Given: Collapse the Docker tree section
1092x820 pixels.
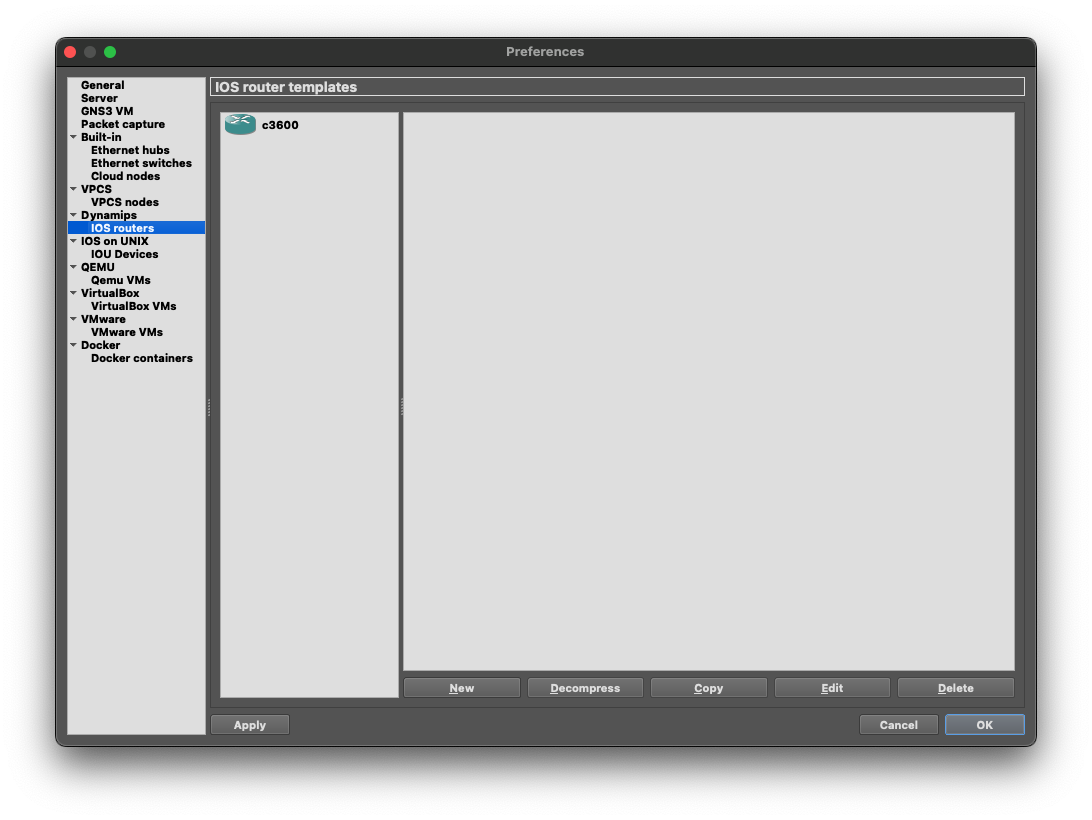Looking at the screenshot, I should tap(74, 345).
